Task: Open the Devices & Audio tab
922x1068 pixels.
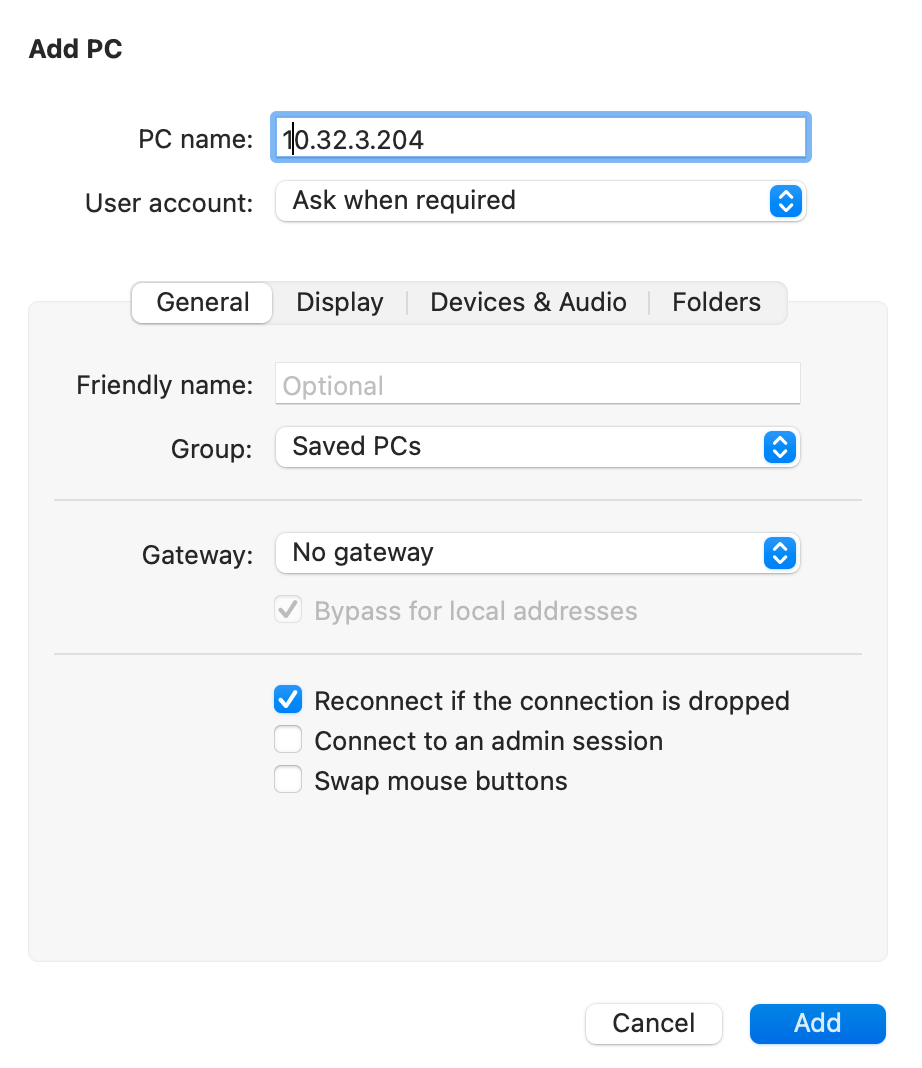Action: coord(528,302)
